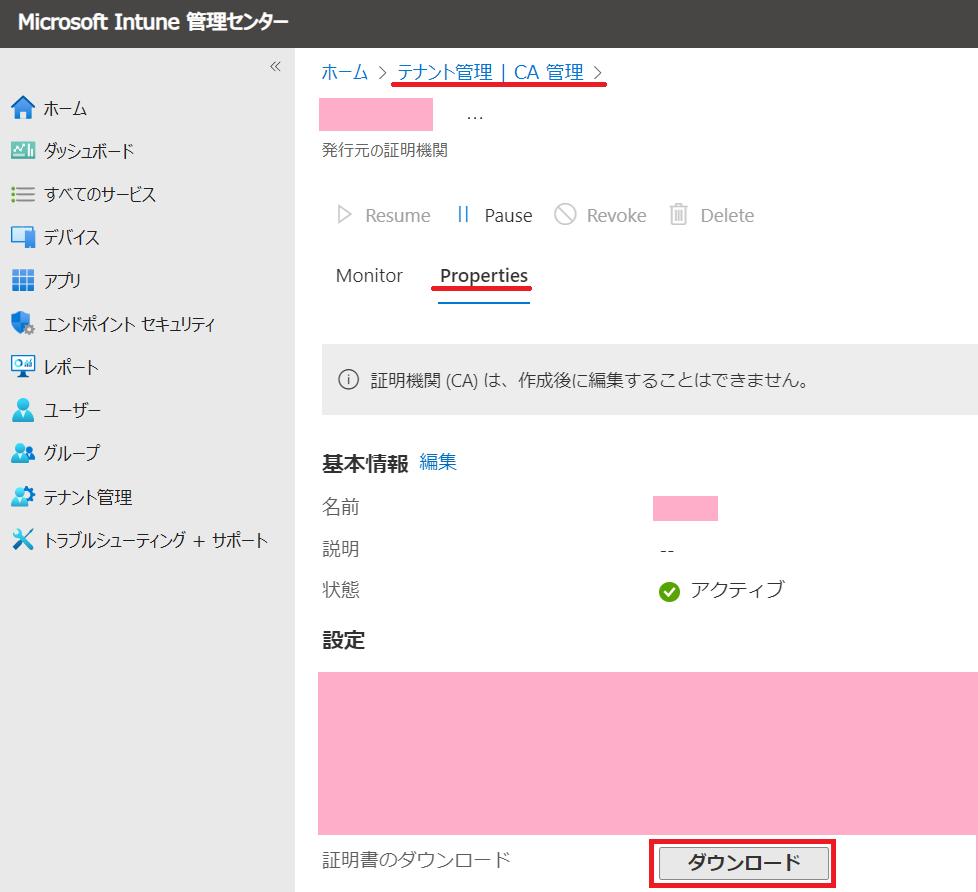Click the CA cannot be edited notice text
978x892 pixels.
[x=589, y=380]
